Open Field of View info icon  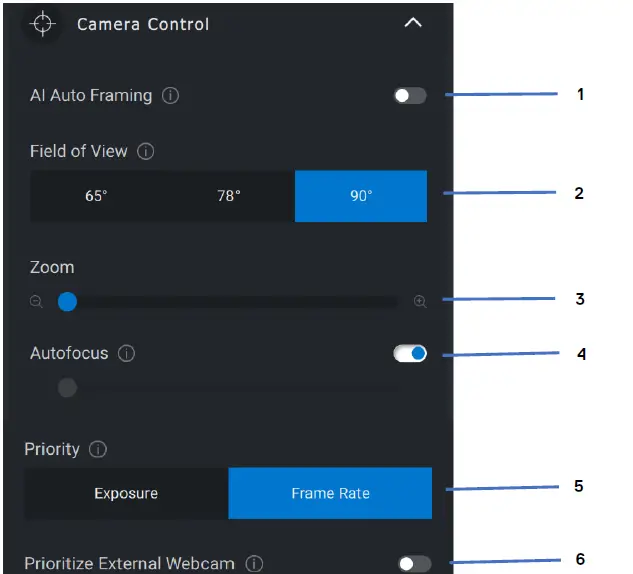point(145,151)
